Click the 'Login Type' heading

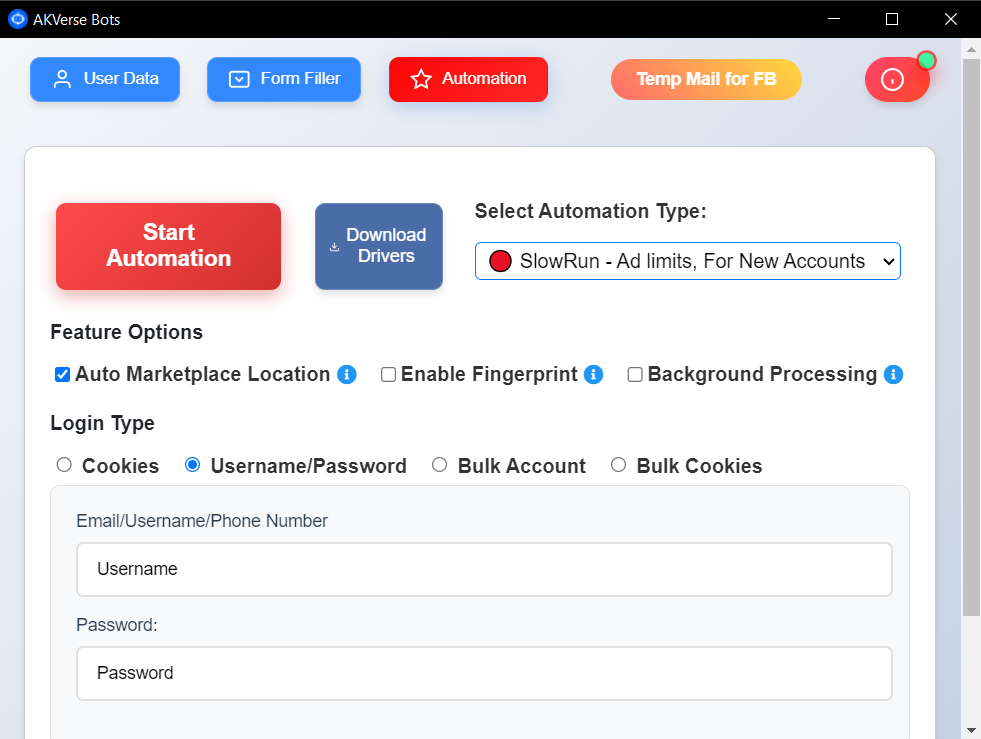coord(103,424)
